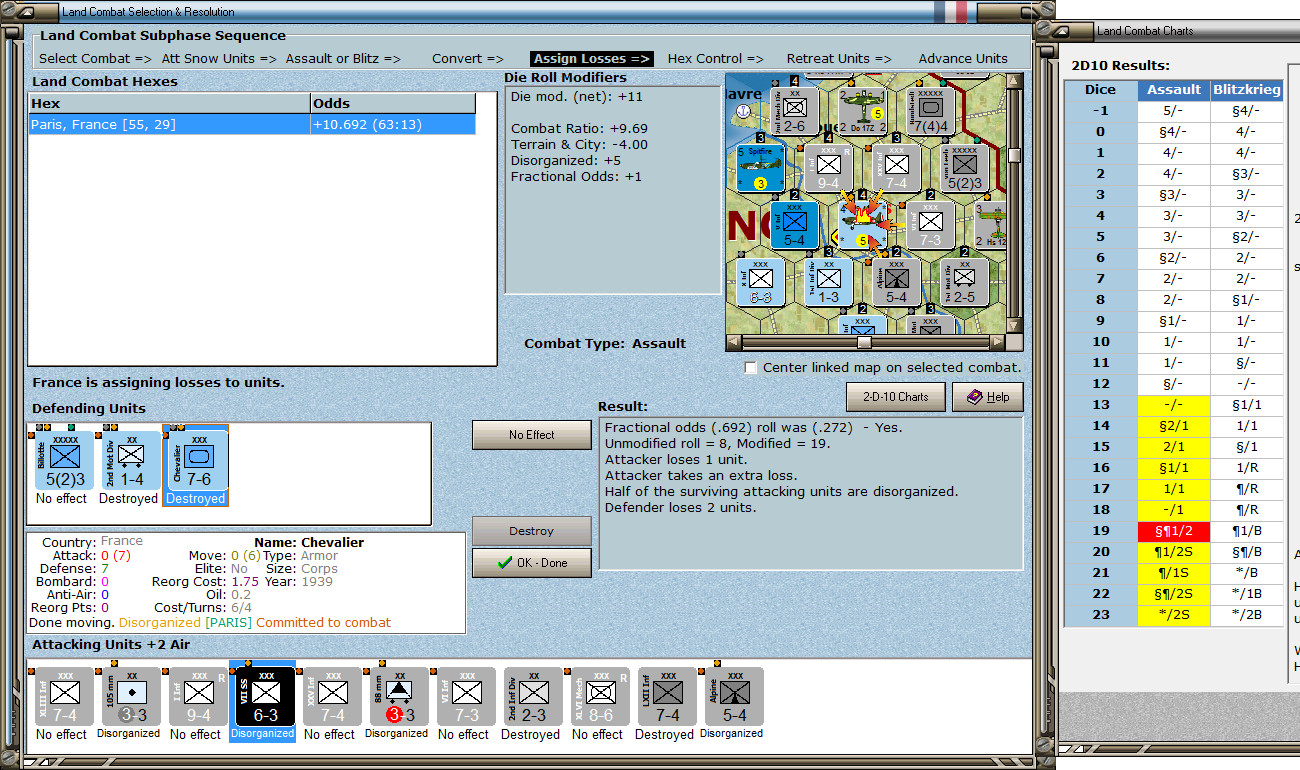Click the X Inf 6-3 counter on map
Screen dimensions: 1300x770
tap(761, 281)
